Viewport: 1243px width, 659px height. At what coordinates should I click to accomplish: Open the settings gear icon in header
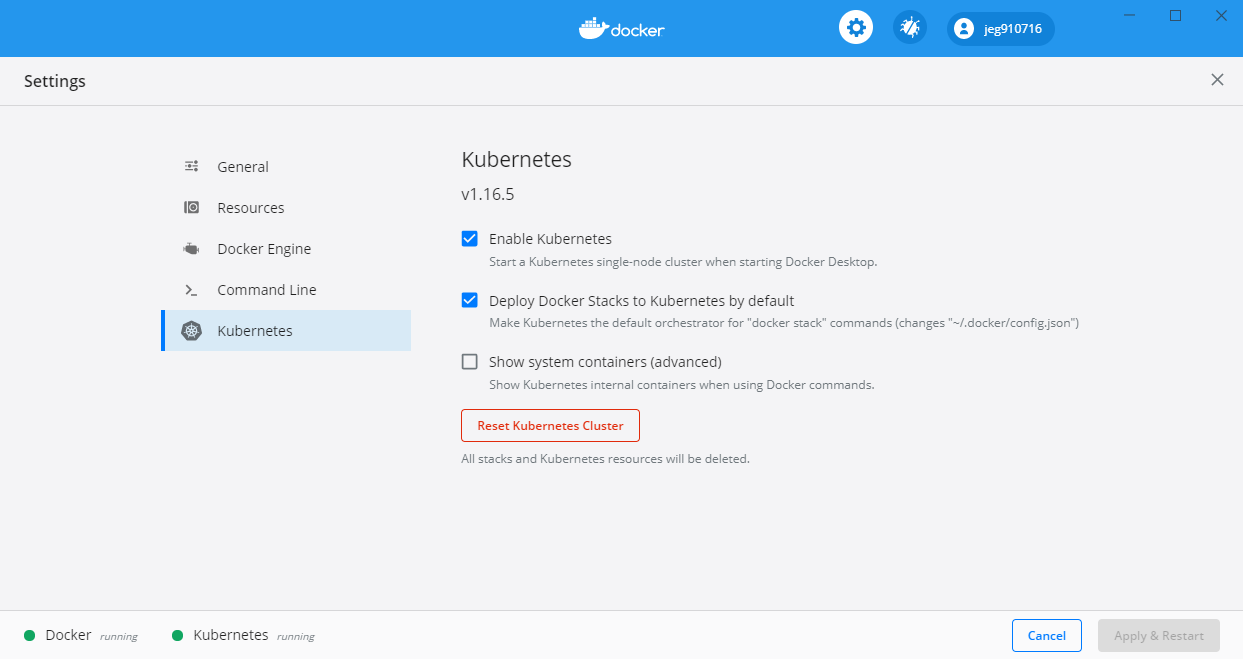[855, 28]
